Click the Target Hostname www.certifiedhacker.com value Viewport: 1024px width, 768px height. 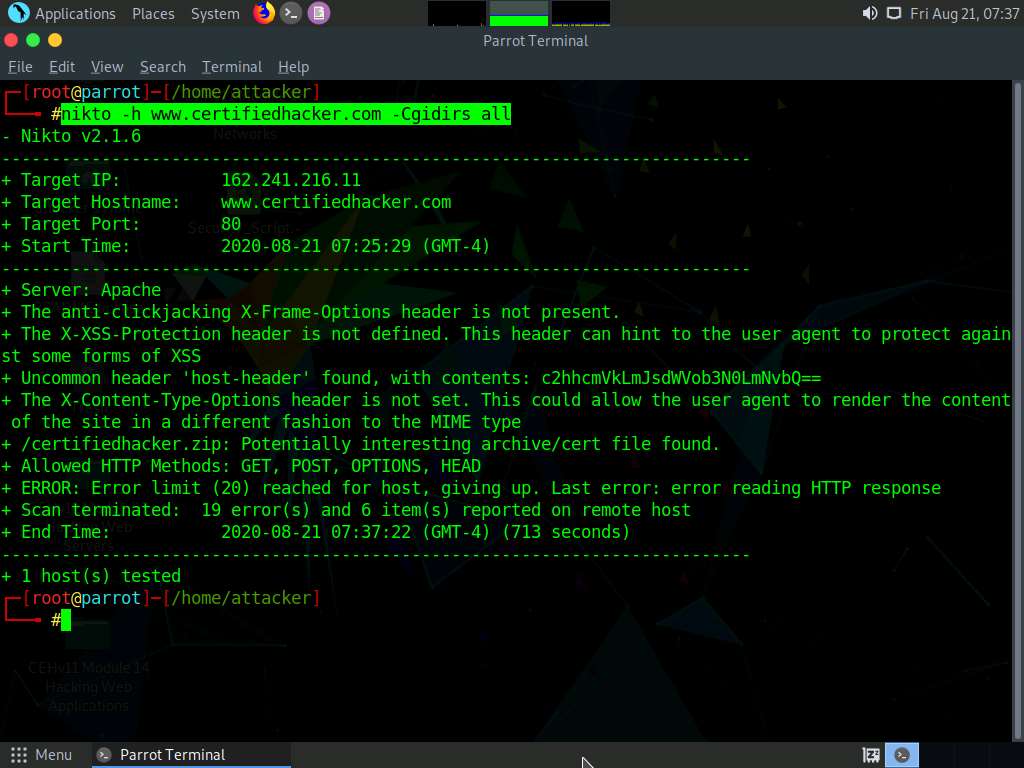[336, 202]
